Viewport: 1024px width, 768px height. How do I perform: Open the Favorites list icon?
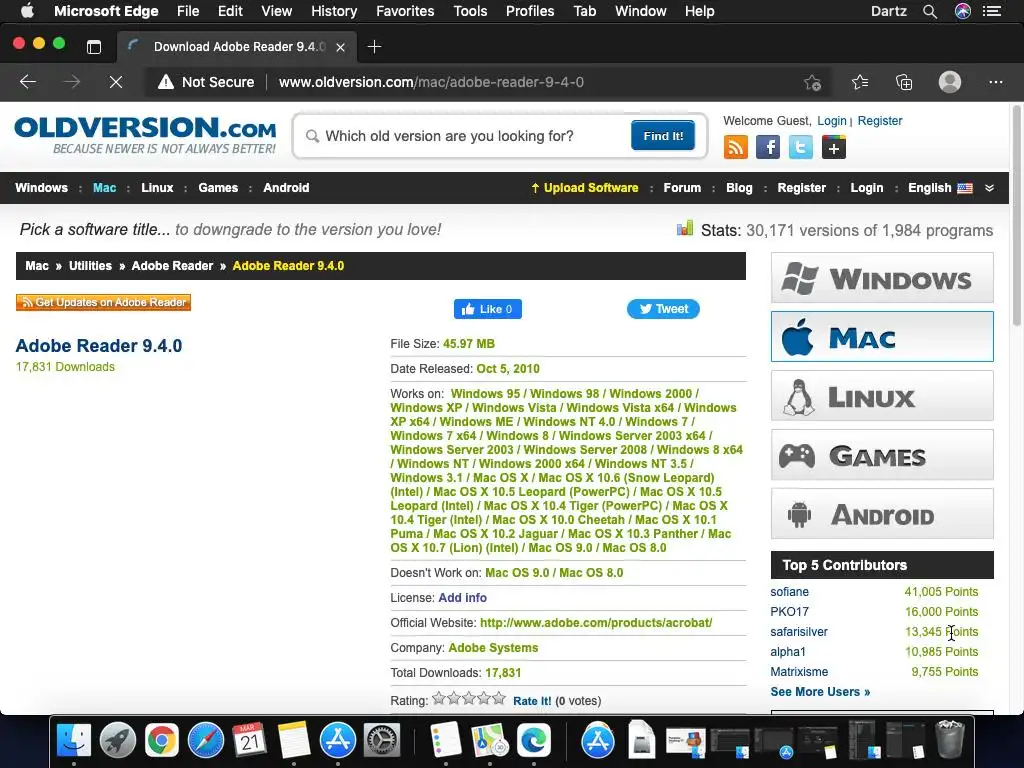(859, 82)
